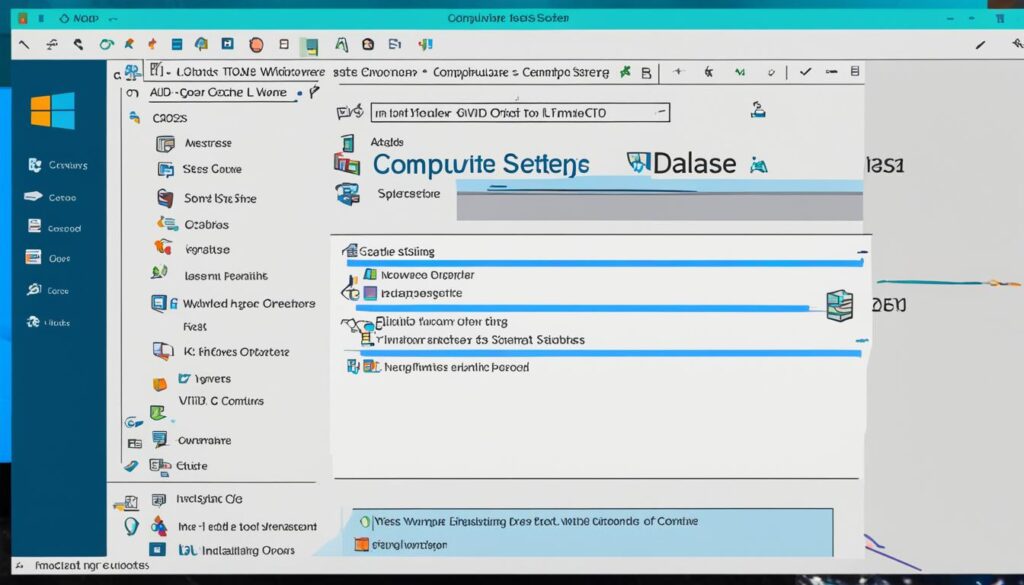Click the bold B icon in header toolbar
The image size is (1024, 585).
(x=645, y=72)
